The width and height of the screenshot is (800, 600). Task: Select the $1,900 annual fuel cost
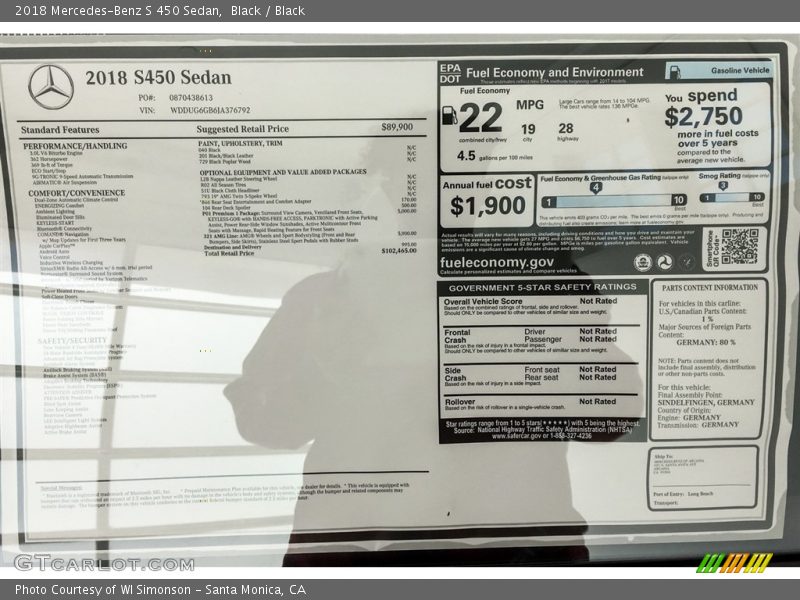pyautogui.click(x=488, y=206)
